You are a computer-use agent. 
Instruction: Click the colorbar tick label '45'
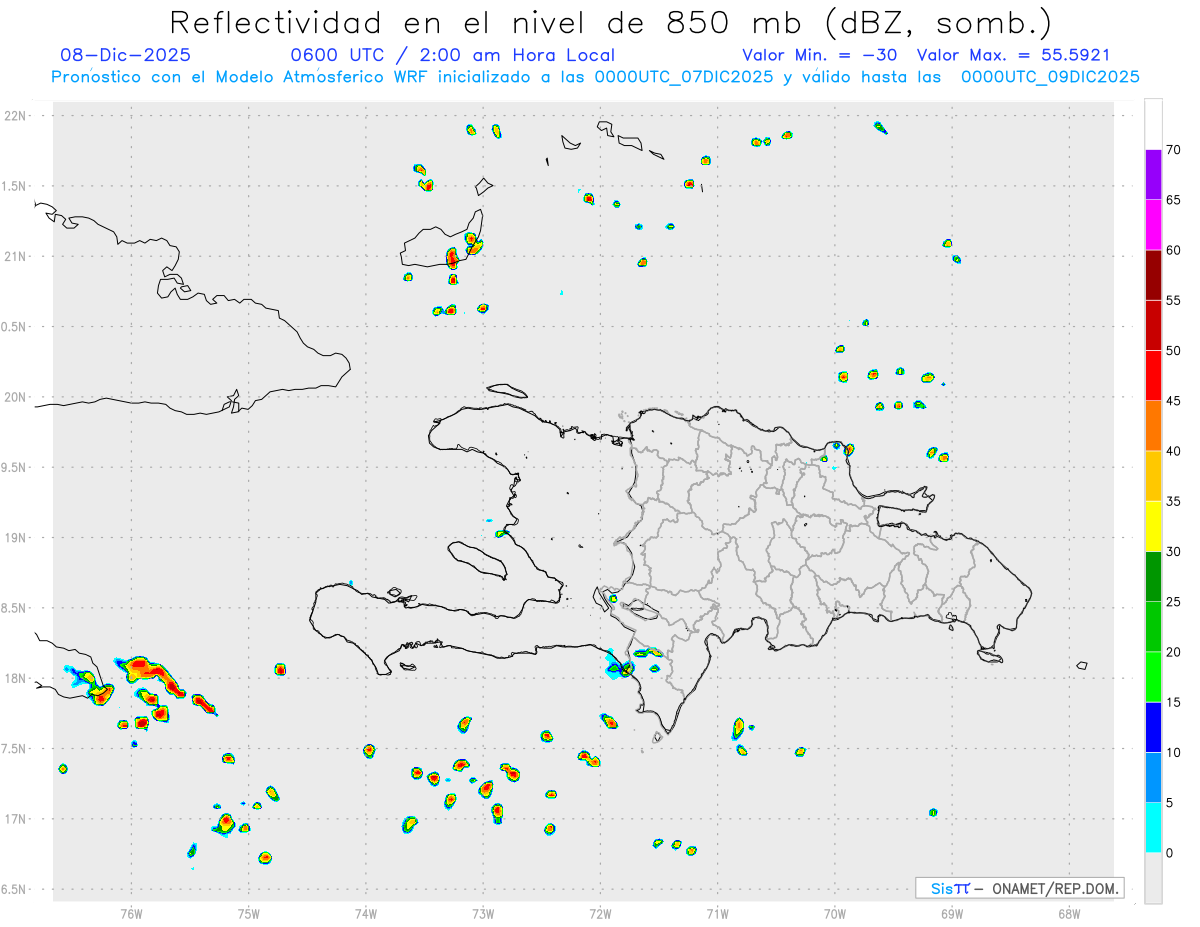coord(1173,401)
